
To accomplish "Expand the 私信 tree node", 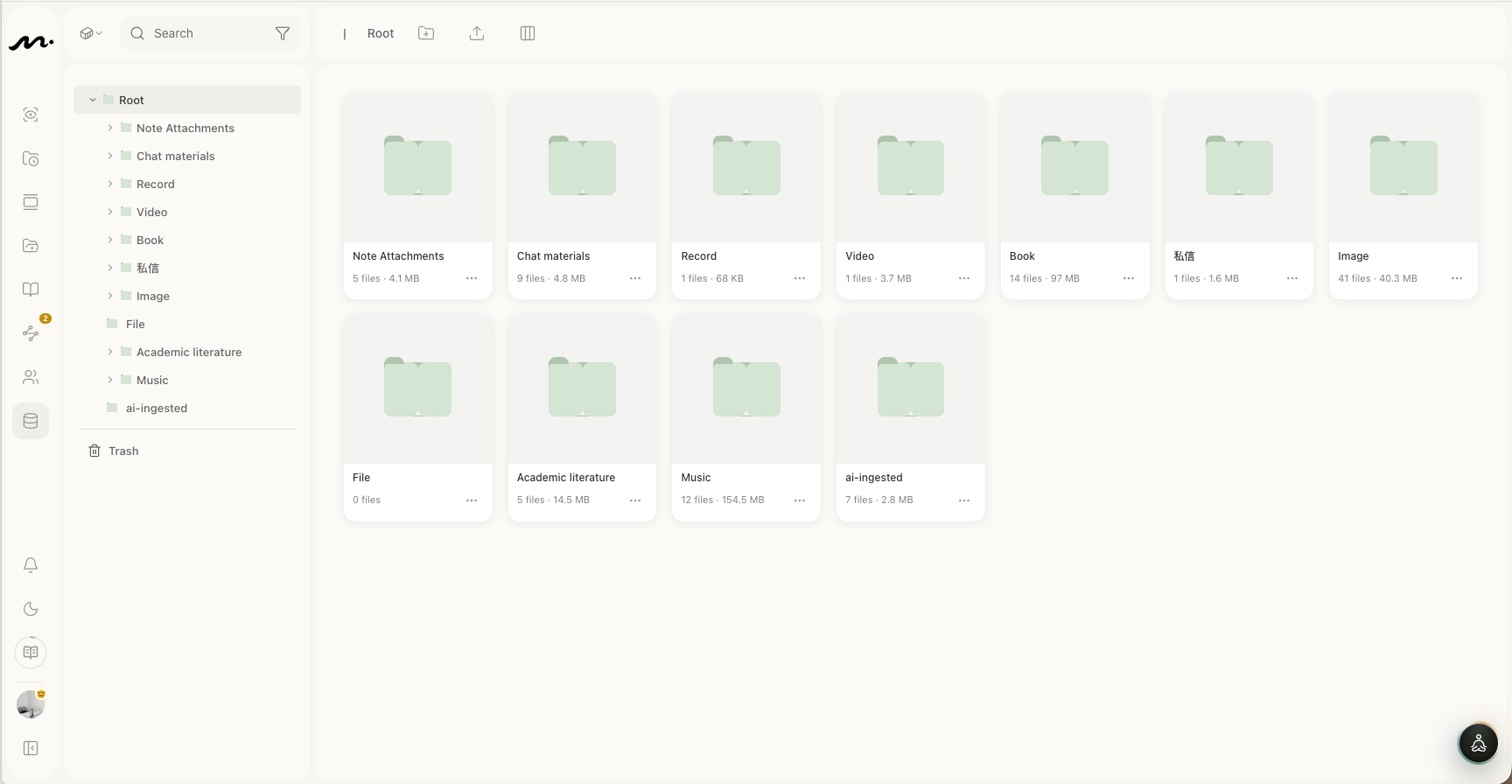I will pos(110,268).
